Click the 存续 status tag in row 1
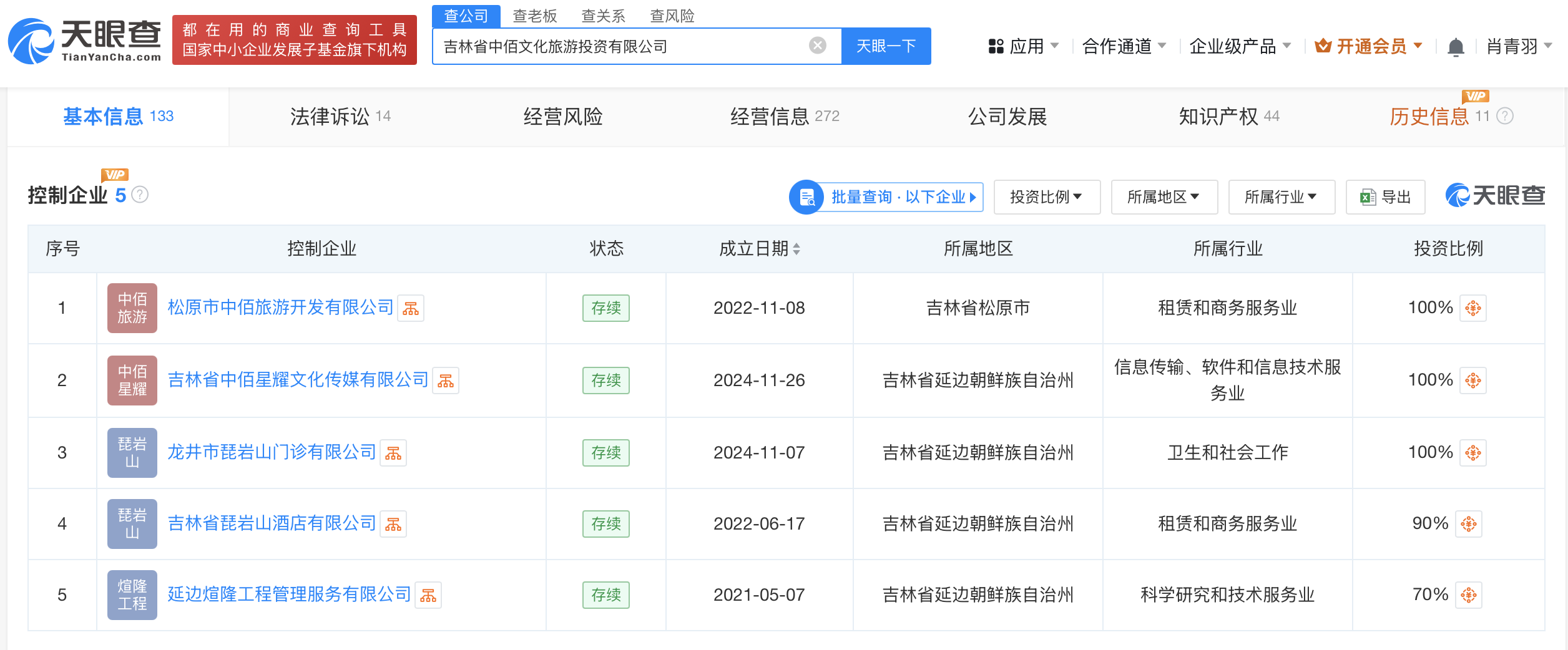Image resolution: width=1568 pixels, height=650 pixels. [x=606, y=308]
